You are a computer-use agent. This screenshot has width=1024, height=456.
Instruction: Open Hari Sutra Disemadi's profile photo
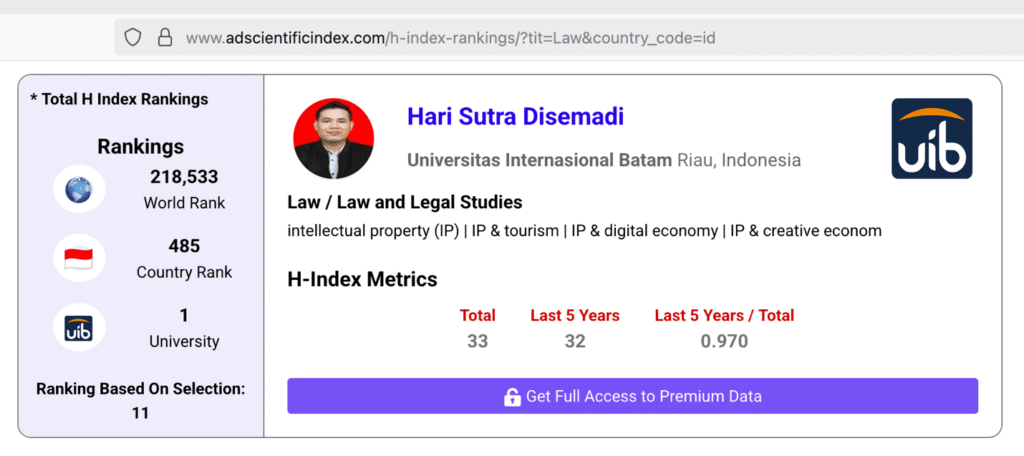pyautogui.click(x=333, y=139)
